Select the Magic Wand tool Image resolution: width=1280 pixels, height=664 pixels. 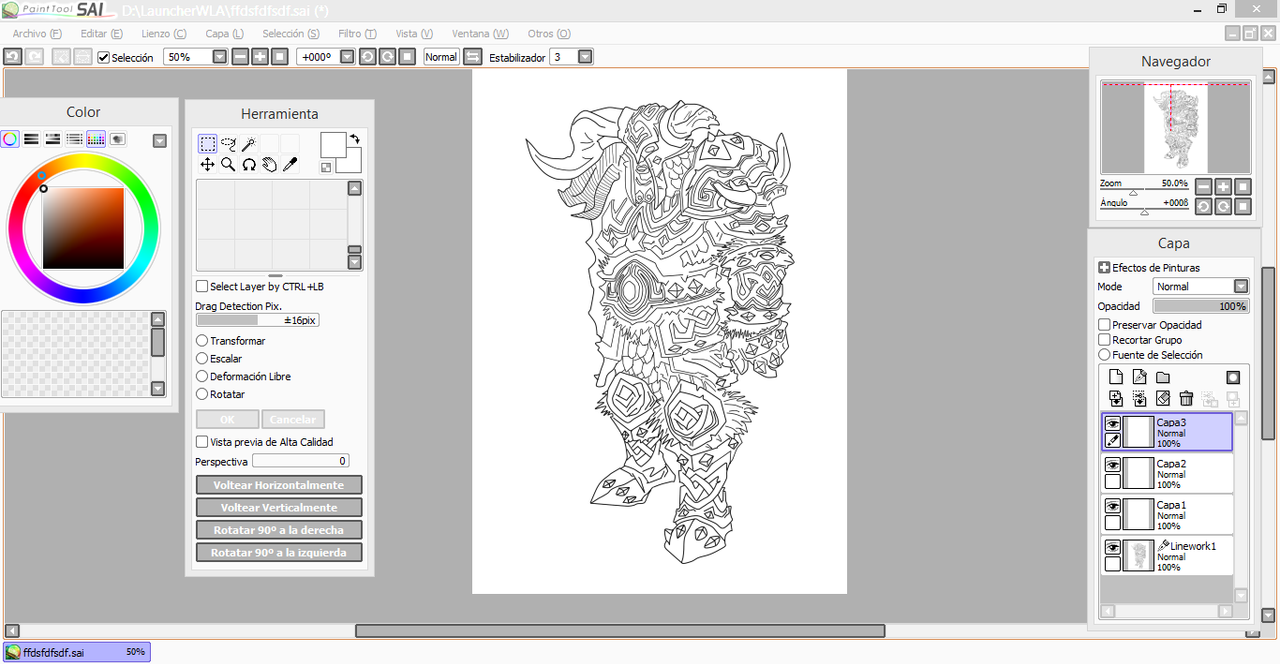tap(249, 144)
